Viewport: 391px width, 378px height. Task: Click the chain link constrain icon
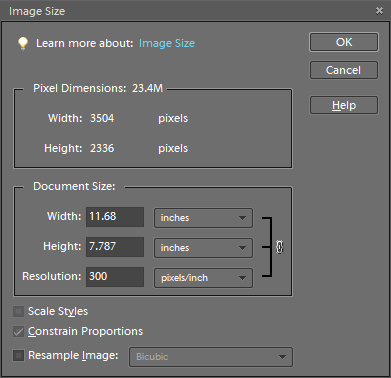pyautogui.click(x=279, y=247)
